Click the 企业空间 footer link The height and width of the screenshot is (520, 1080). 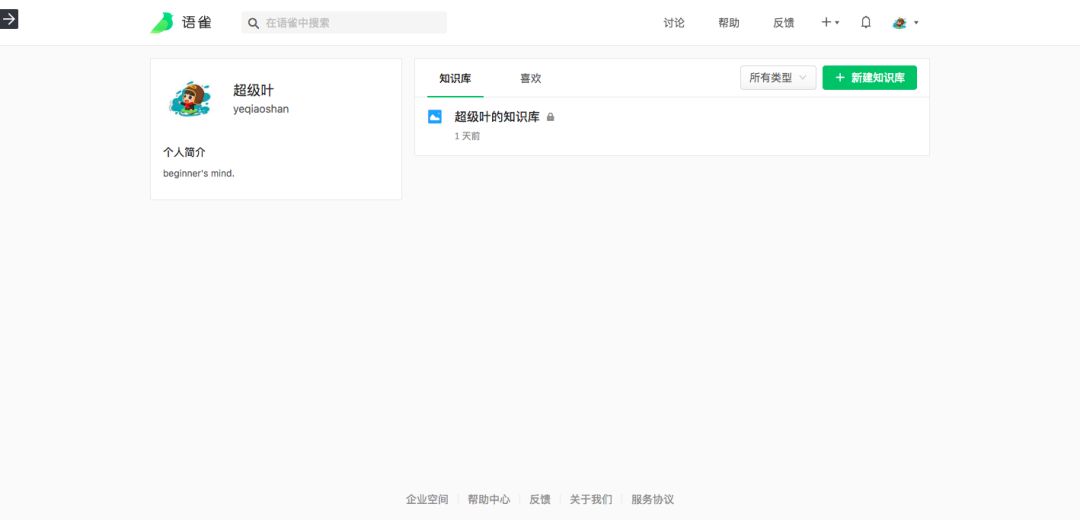[x=427, y=499]
